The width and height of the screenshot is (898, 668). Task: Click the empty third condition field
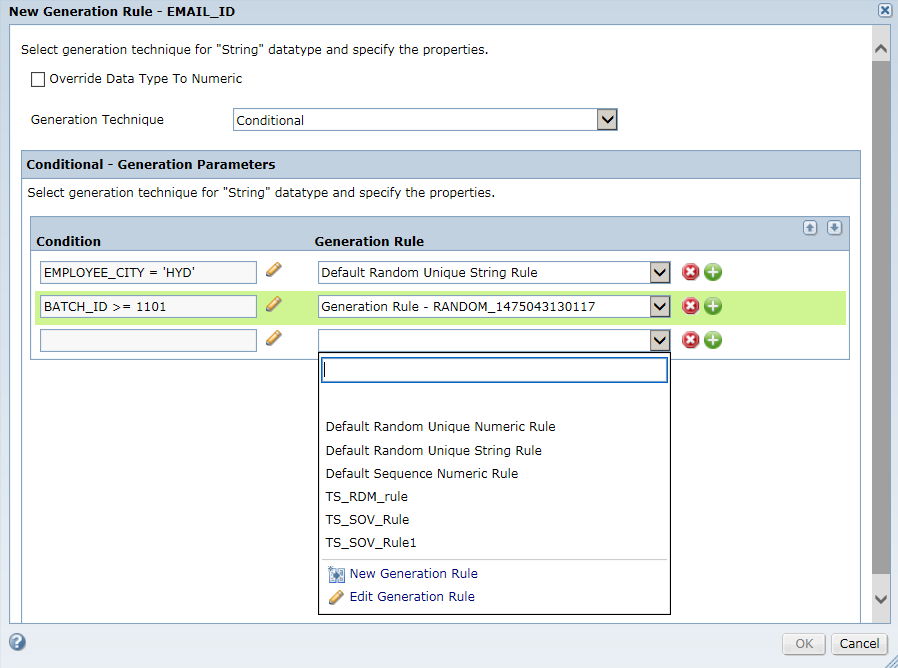point(148,340)
